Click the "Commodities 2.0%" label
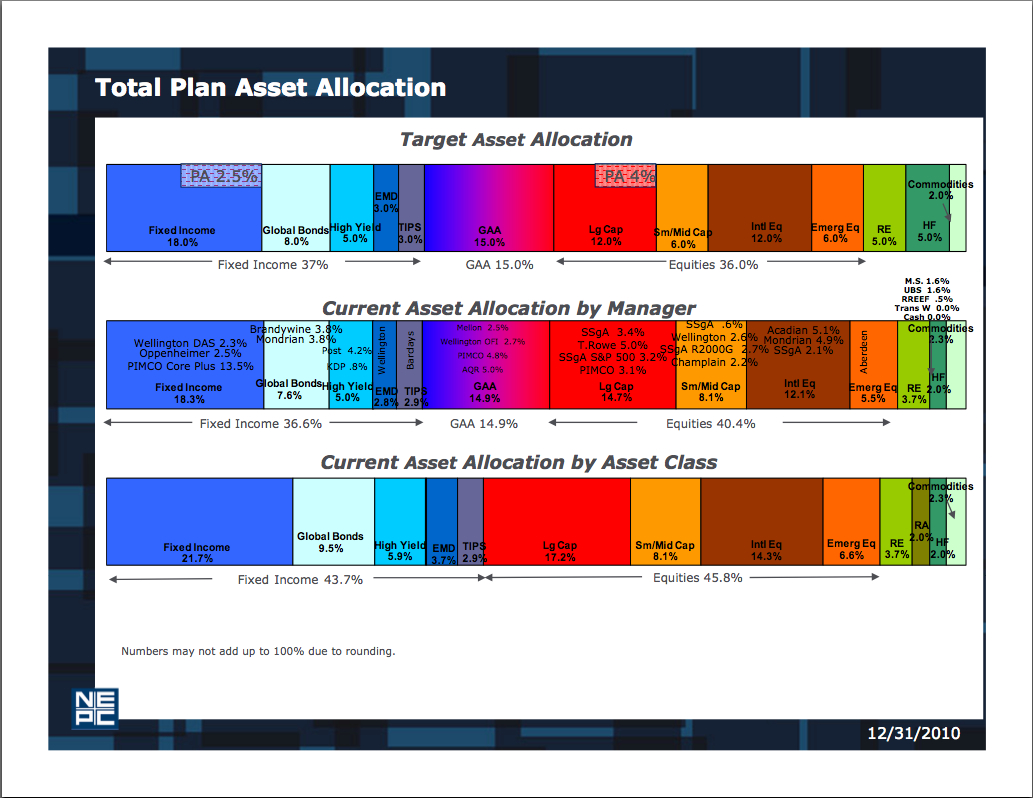 point(940,190)
